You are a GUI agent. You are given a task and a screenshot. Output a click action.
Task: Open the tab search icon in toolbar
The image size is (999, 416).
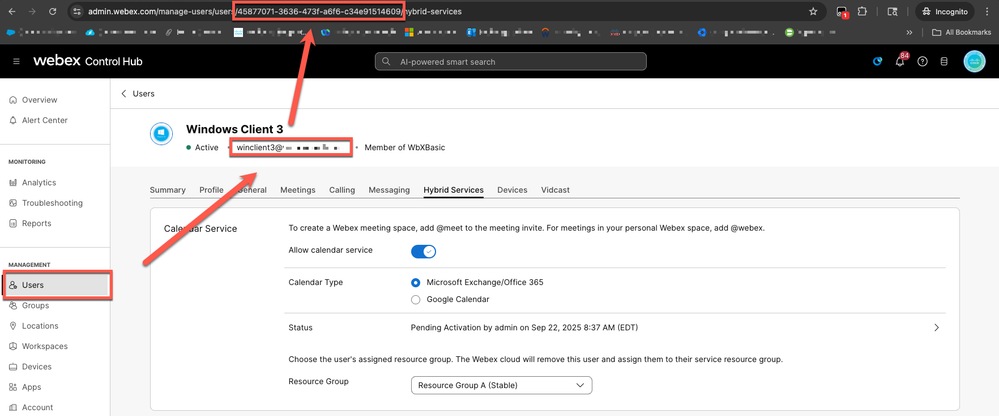893,11
